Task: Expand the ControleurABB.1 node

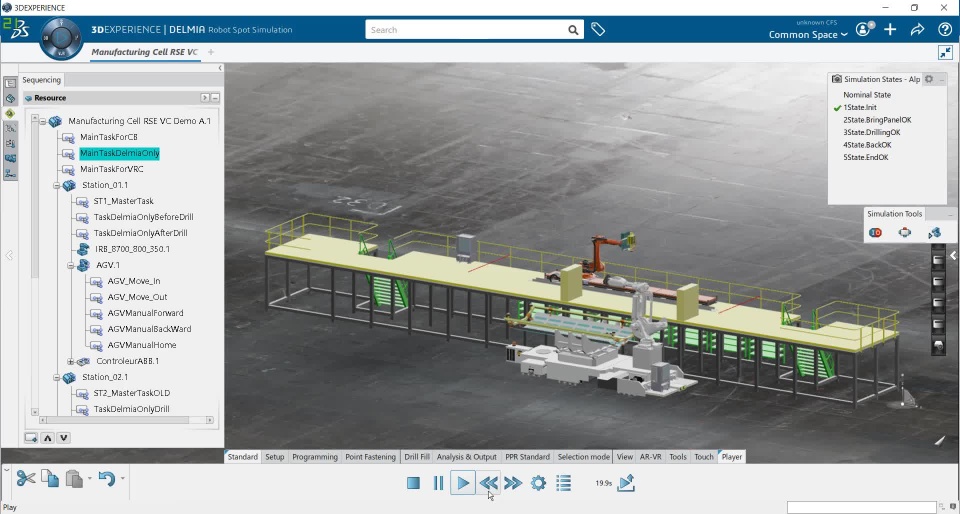Action: [70, 361]
